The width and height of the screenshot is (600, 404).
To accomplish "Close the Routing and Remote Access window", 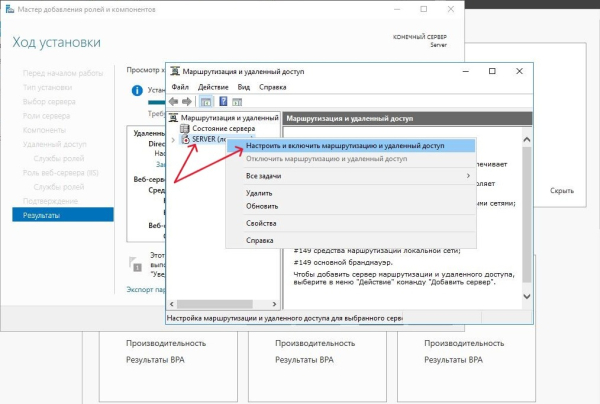I will tap(519, 71).
